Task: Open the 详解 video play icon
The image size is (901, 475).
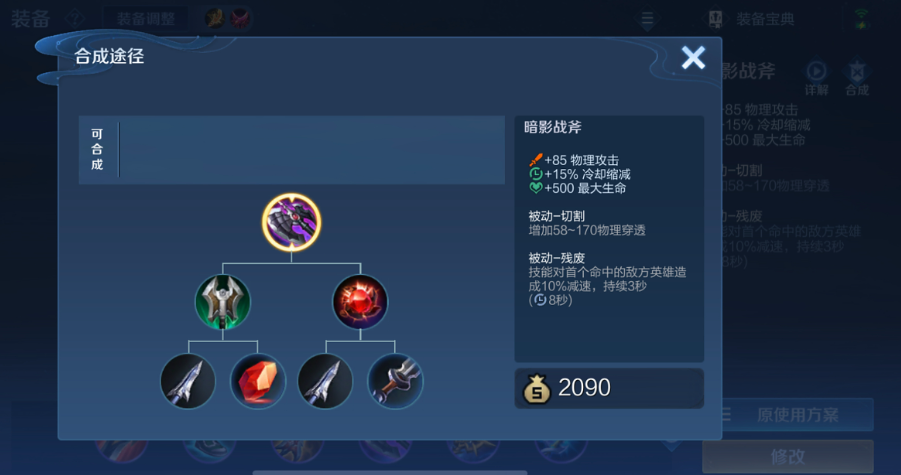Action: pyautogui.click(x=816, y=76)
